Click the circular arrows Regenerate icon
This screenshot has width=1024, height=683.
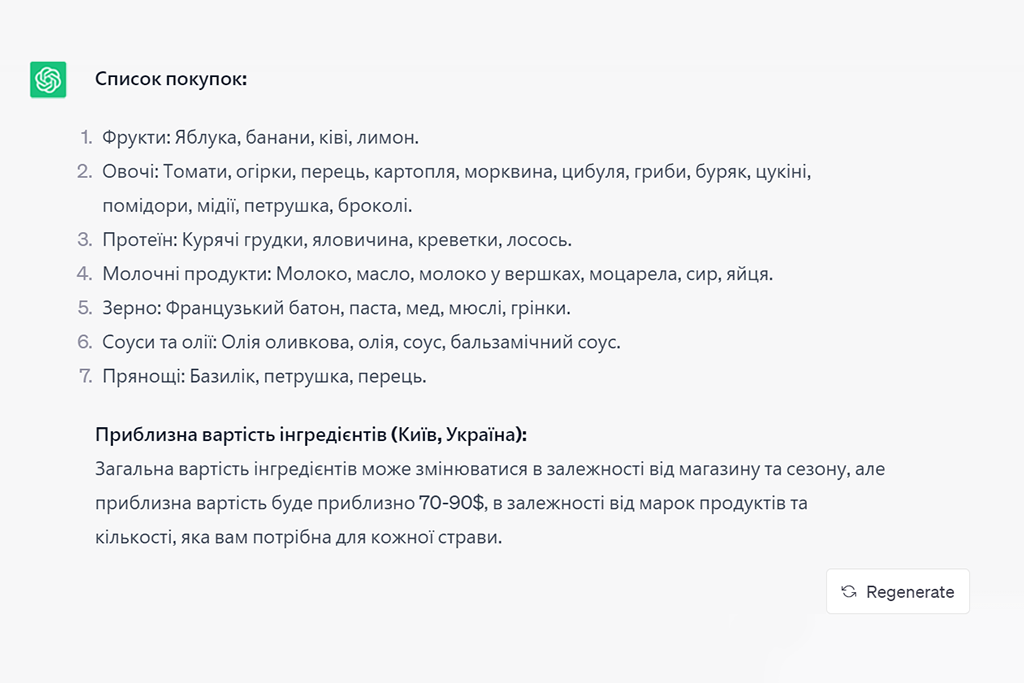point(849,591)
